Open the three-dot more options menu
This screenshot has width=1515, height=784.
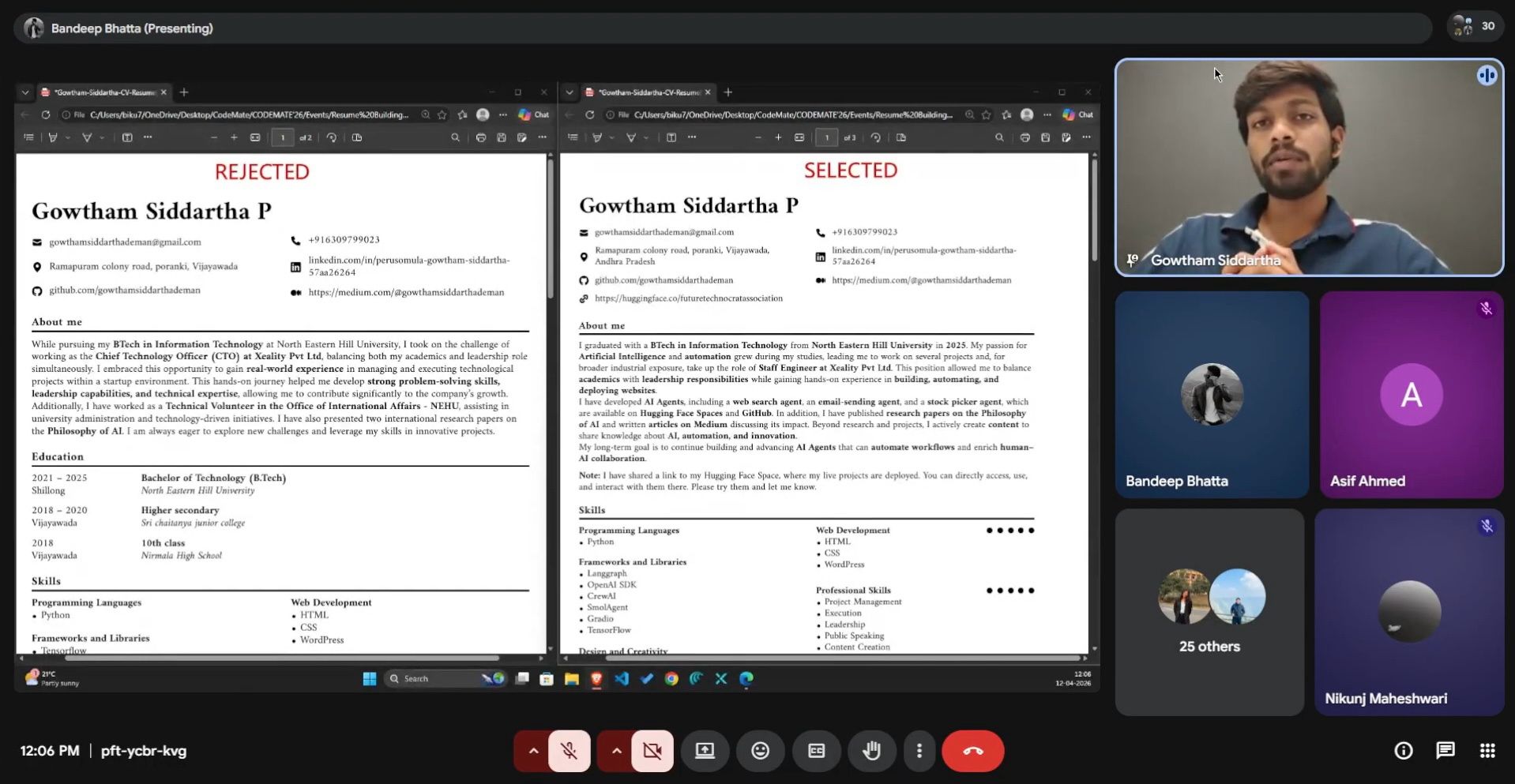[x=919, y=751]
